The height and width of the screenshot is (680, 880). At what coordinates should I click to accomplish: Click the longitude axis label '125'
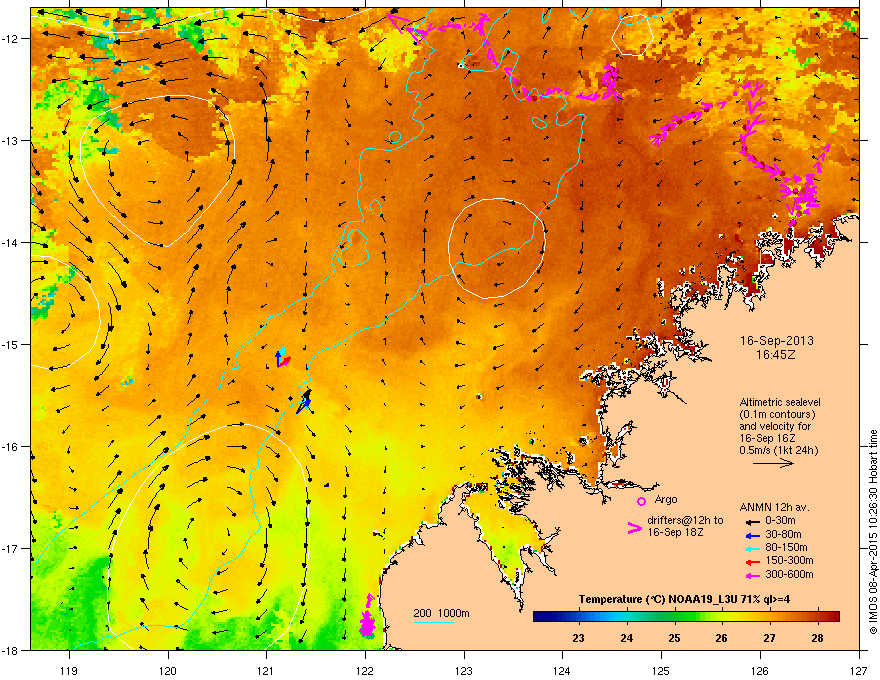click(x=661, y=670)
